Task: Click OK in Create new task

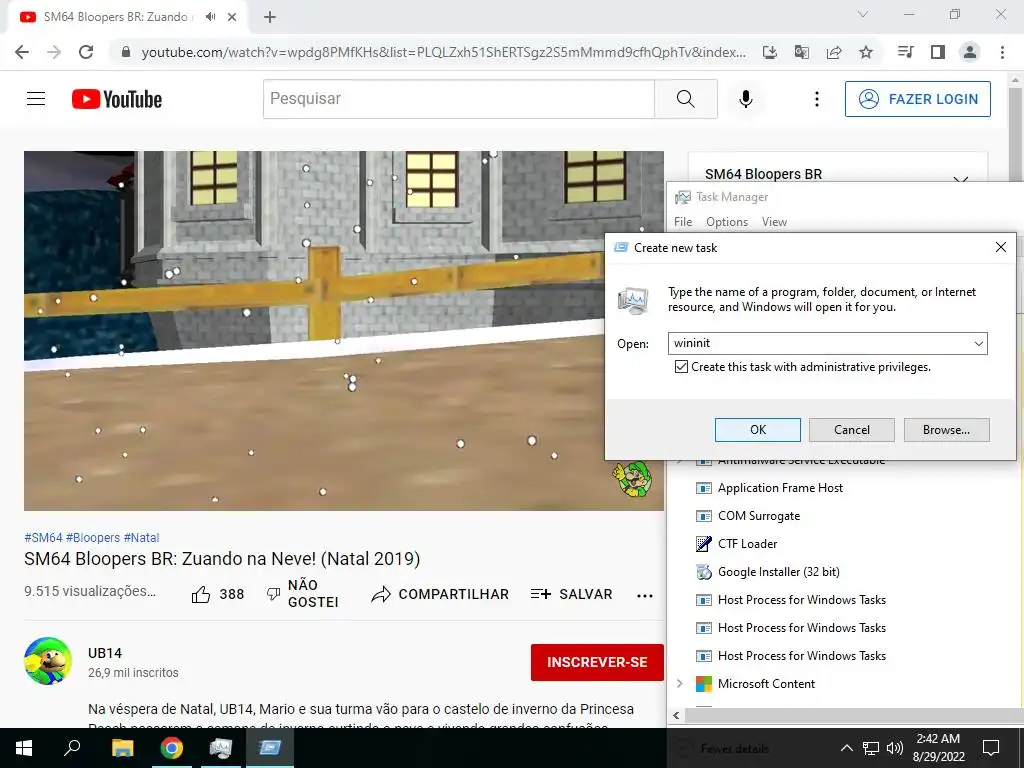Action: coord(758,430)
